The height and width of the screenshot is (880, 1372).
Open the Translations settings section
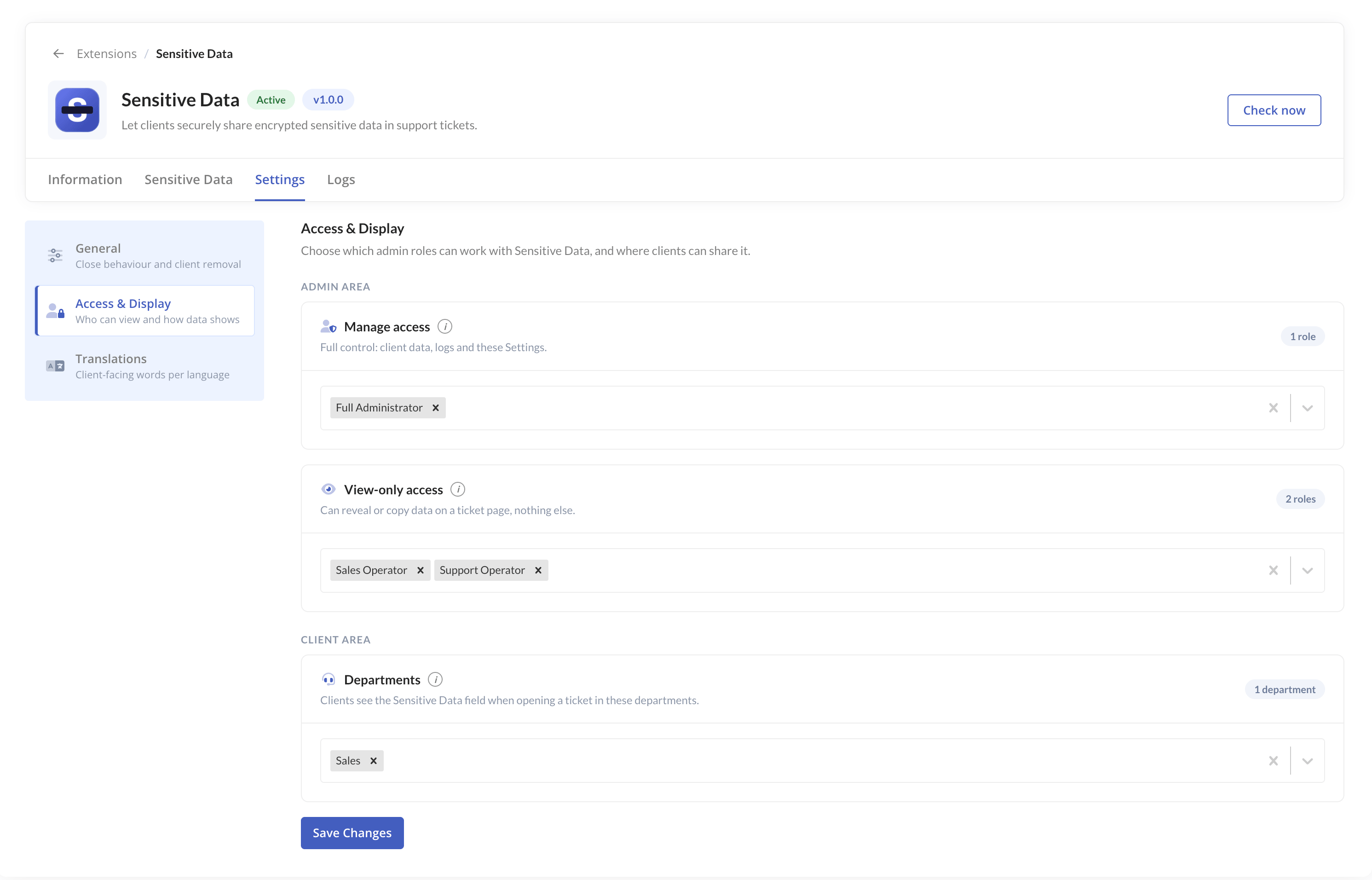[x=144, y=366]
